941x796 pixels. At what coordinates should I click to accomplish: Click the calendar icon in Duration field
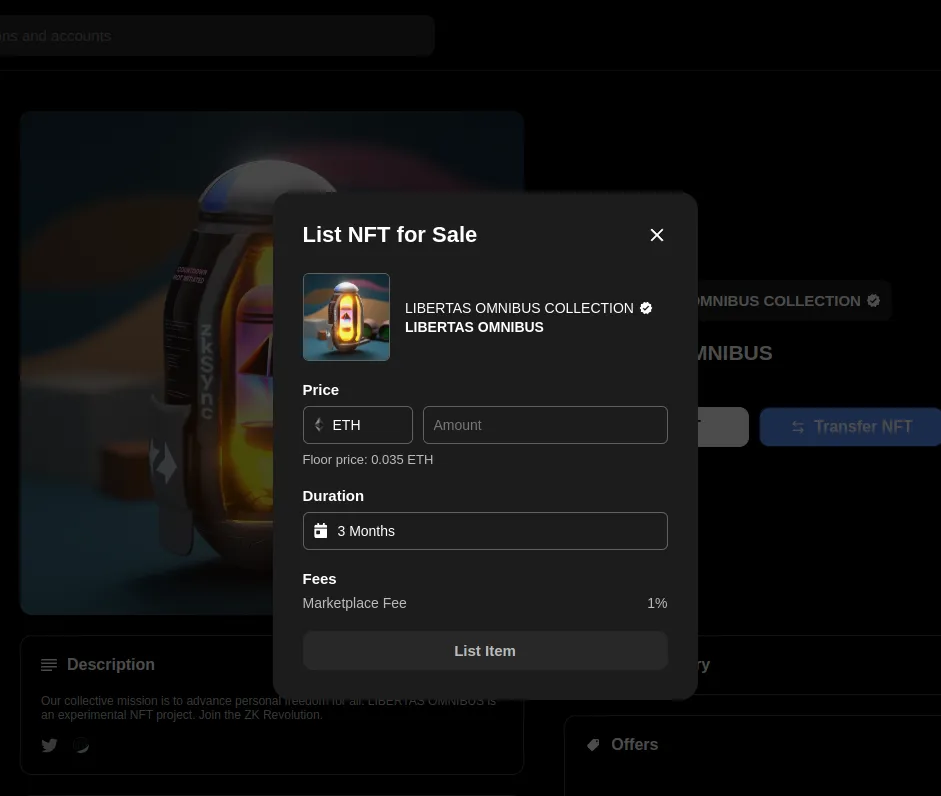point(321,531)
